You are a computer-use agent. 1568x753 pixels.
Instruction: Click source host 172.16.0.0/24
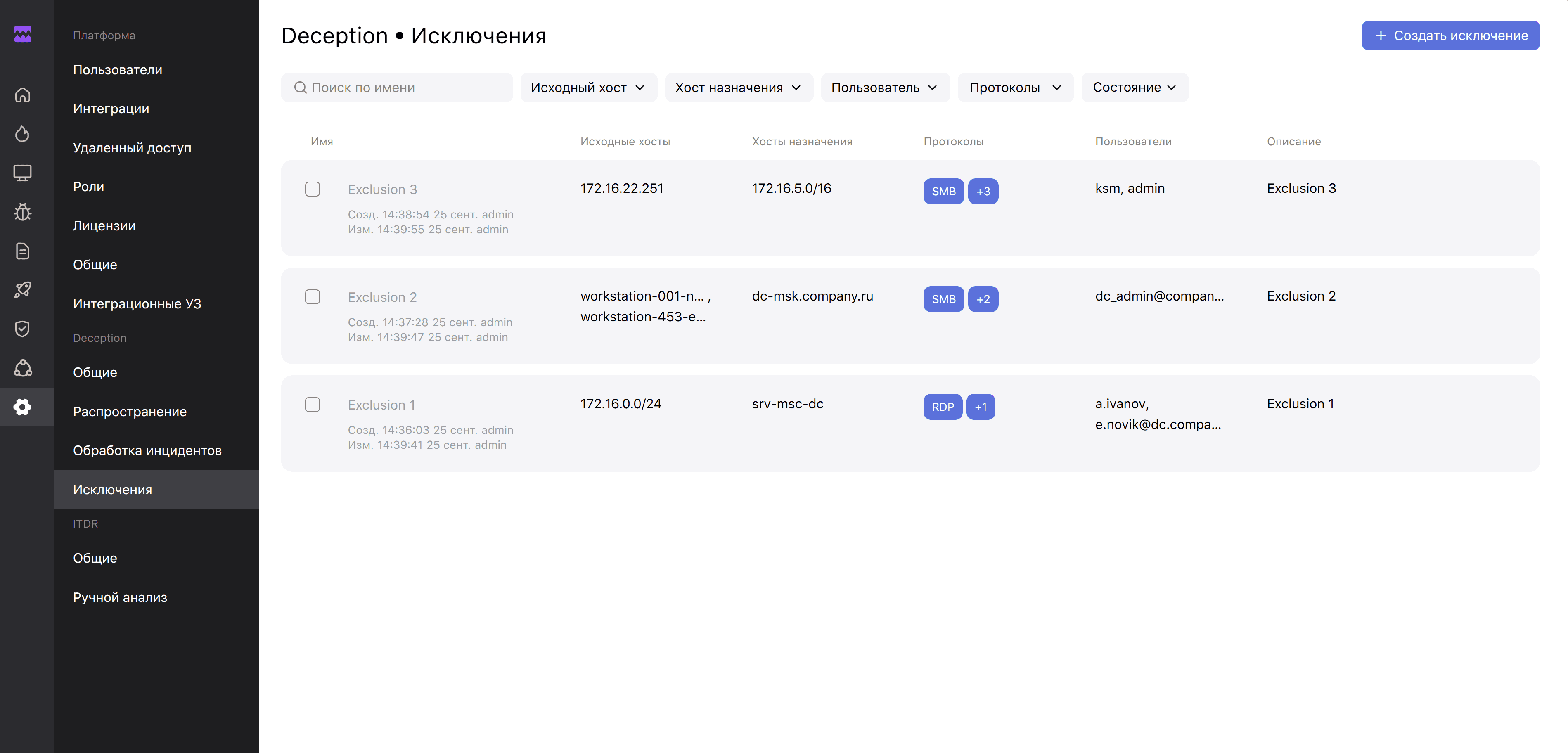pyautogui.click(x=620, y=404)
